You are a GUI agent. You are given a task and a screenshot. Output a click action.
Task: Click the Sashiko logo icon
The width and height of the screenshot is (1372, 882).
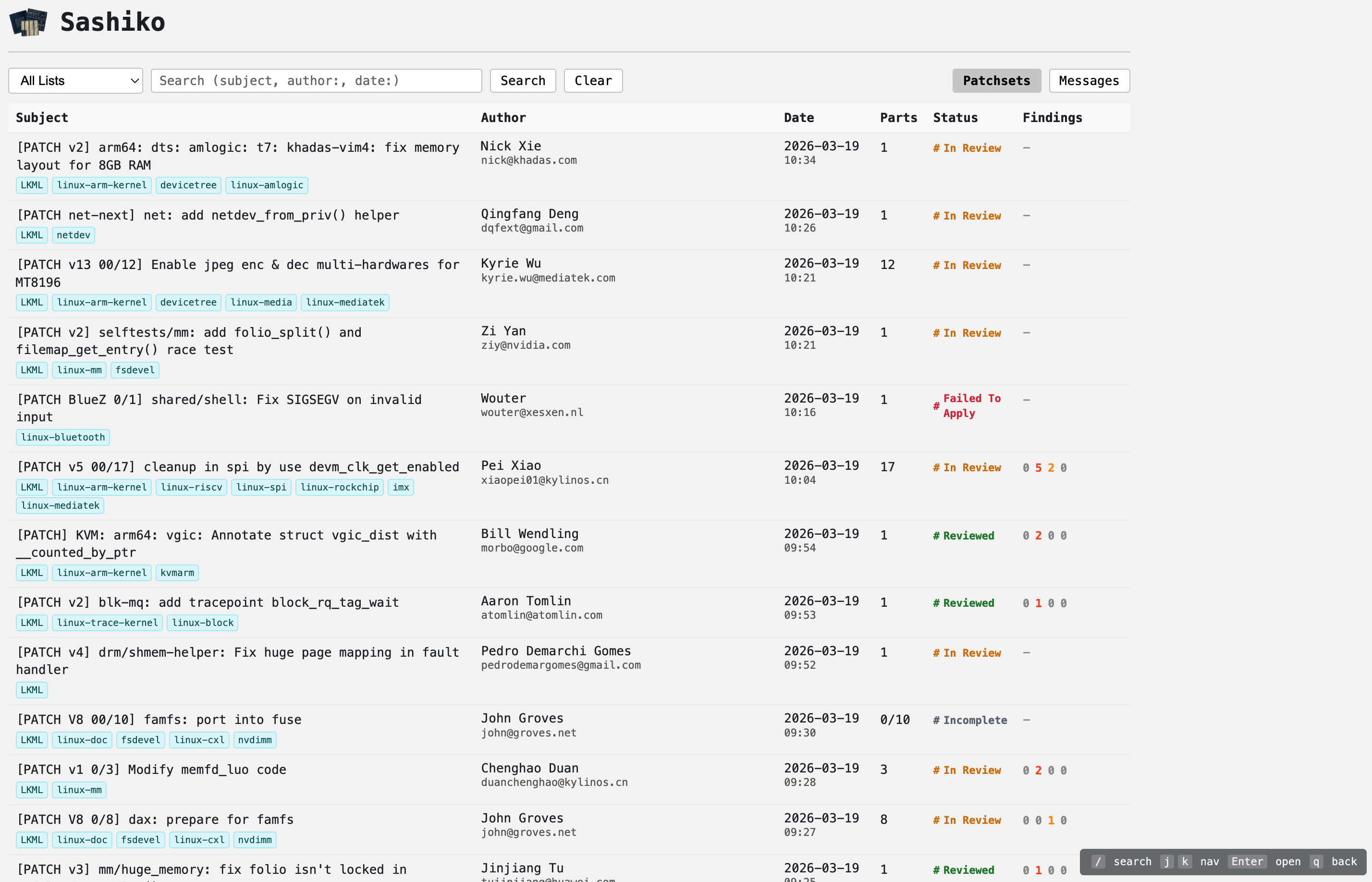coord(28,22)
